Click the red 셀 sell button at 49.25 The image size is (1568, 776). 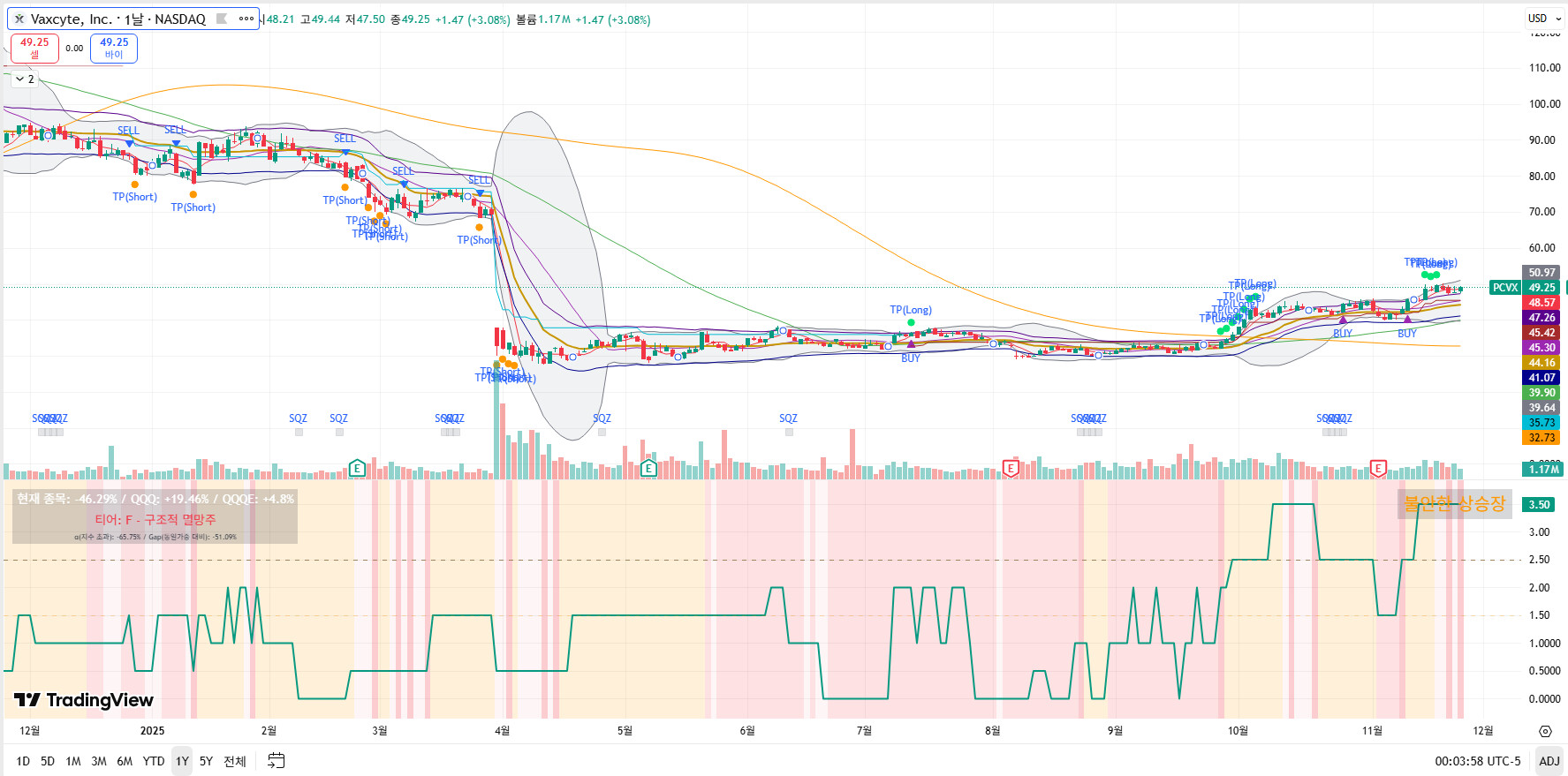pos(34,49)
